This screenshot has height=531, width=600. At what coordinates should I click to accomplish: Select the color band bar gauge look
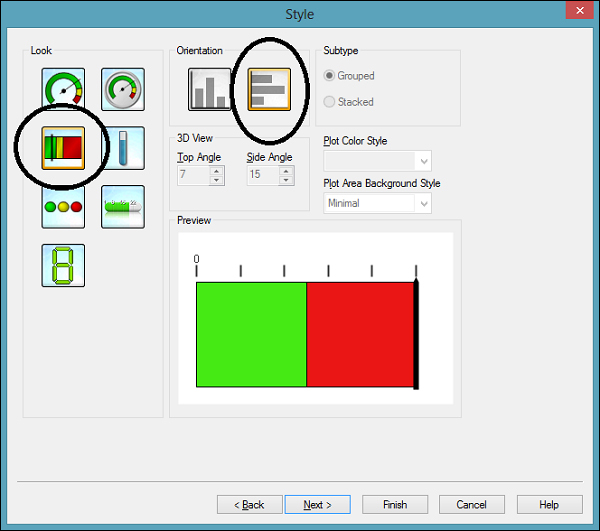pyautogui.click(x=63, y=148)
